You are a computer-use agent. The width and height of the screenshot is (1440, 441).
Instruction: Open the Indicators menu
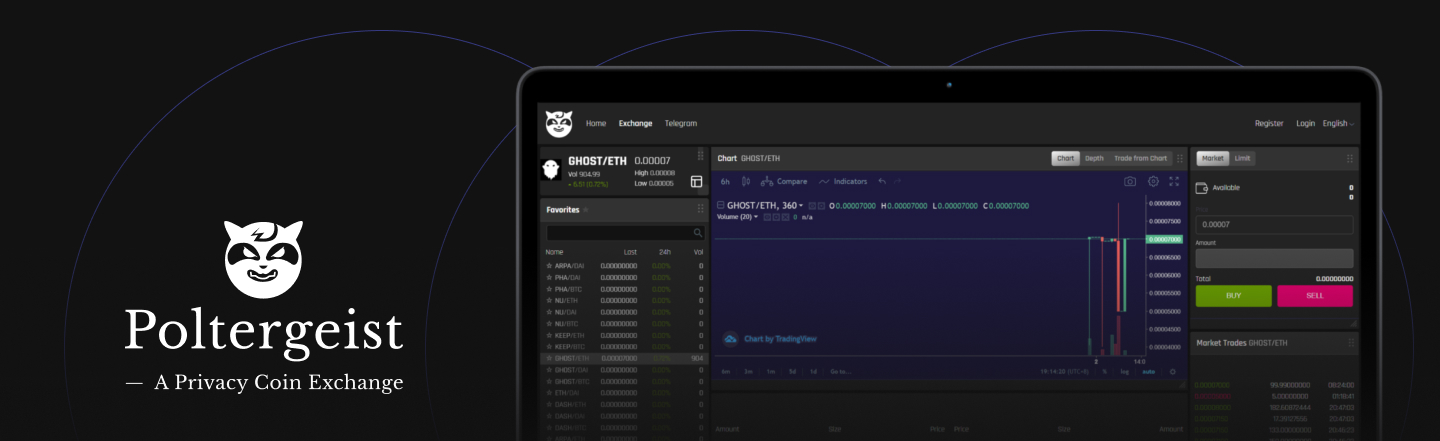pyautogui.click(x=843, y=181)
